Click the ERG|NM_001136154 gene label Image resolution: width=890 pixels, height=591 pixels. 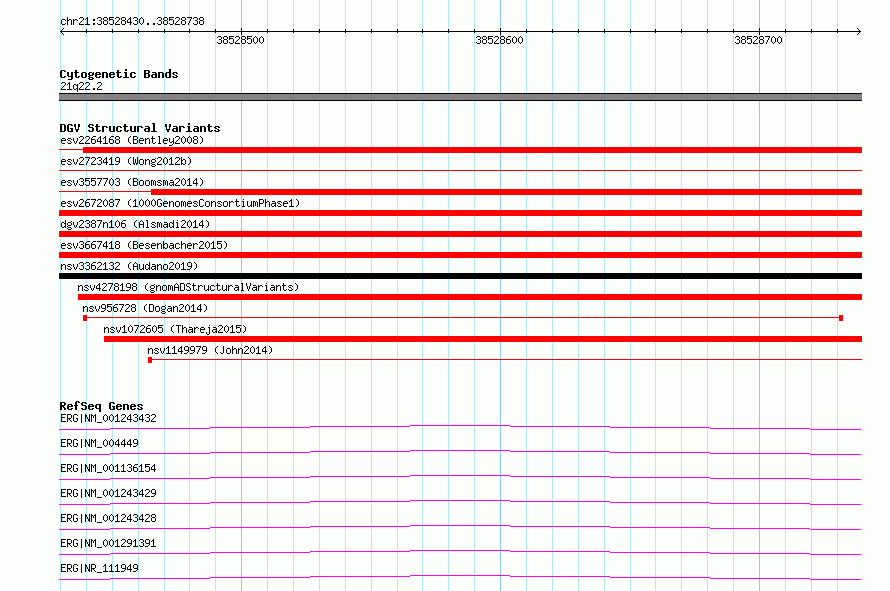coord(108,468)
